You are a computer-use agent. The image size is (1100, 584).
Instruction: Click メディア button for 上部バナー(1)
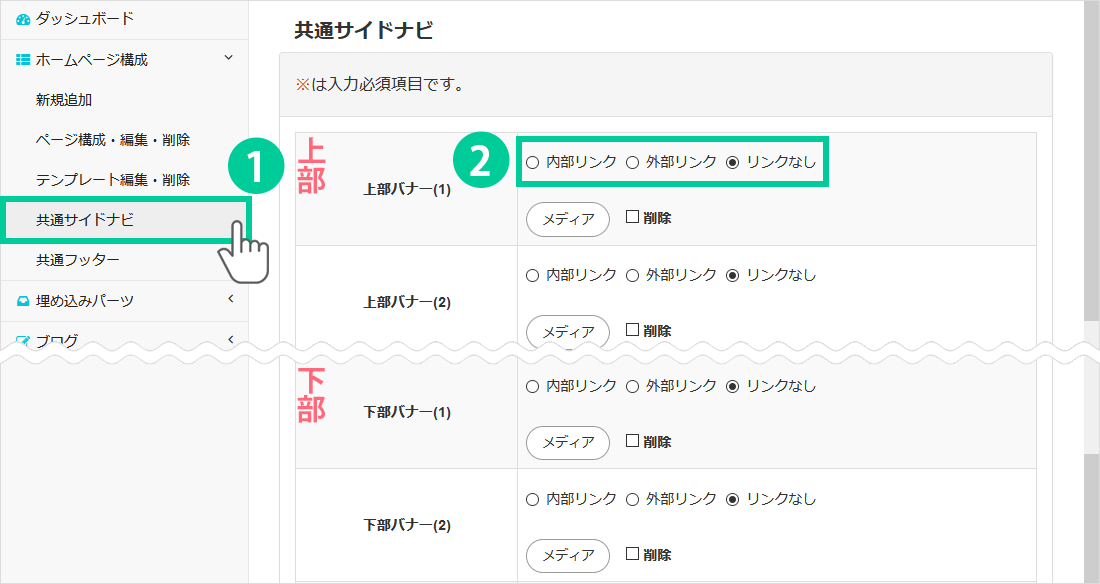tap(567, 219)
